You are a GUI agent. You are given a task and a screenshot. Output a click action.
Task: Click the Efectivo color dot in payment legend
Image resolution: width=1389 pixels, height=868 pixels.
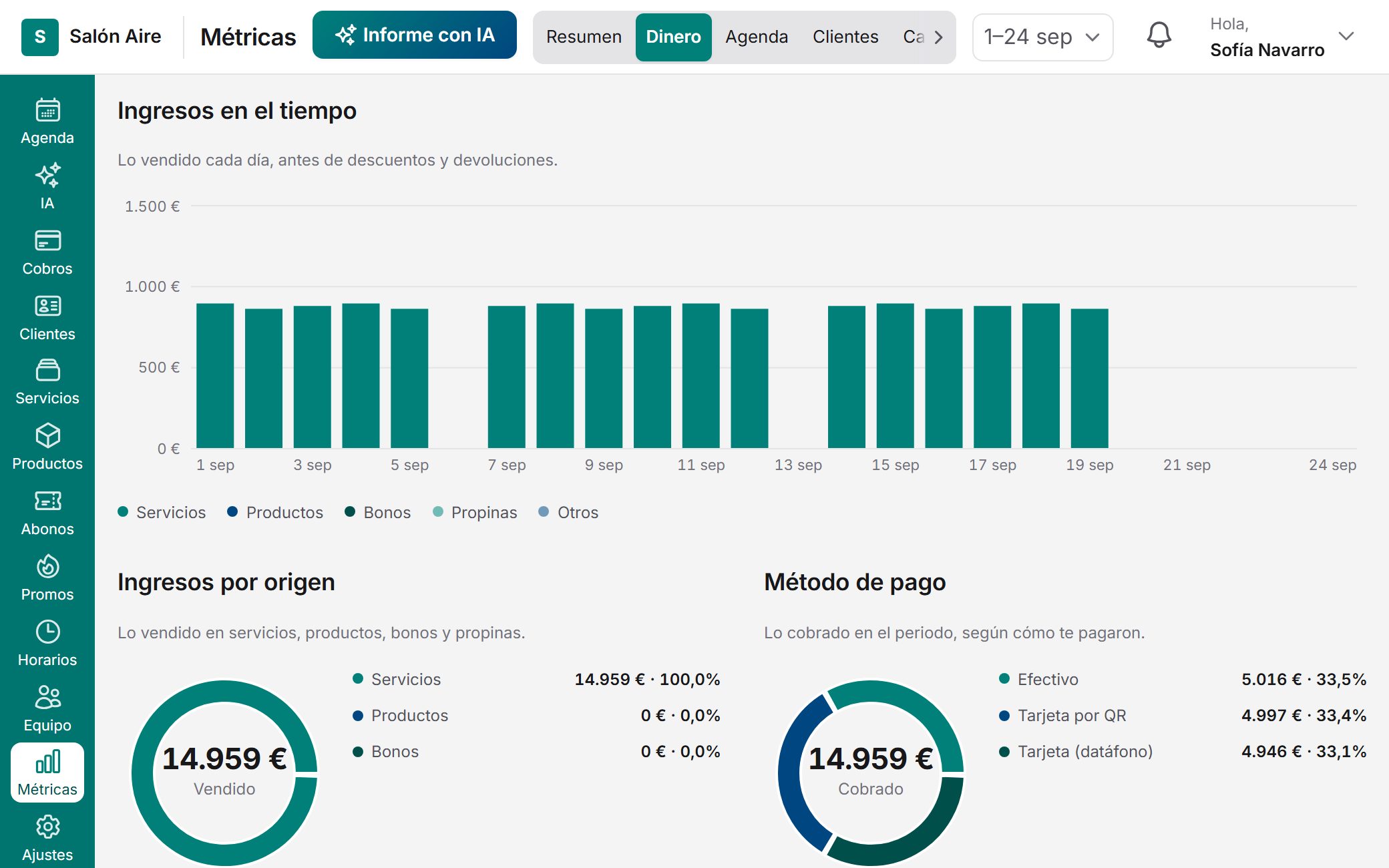(x=1004, y=679)
